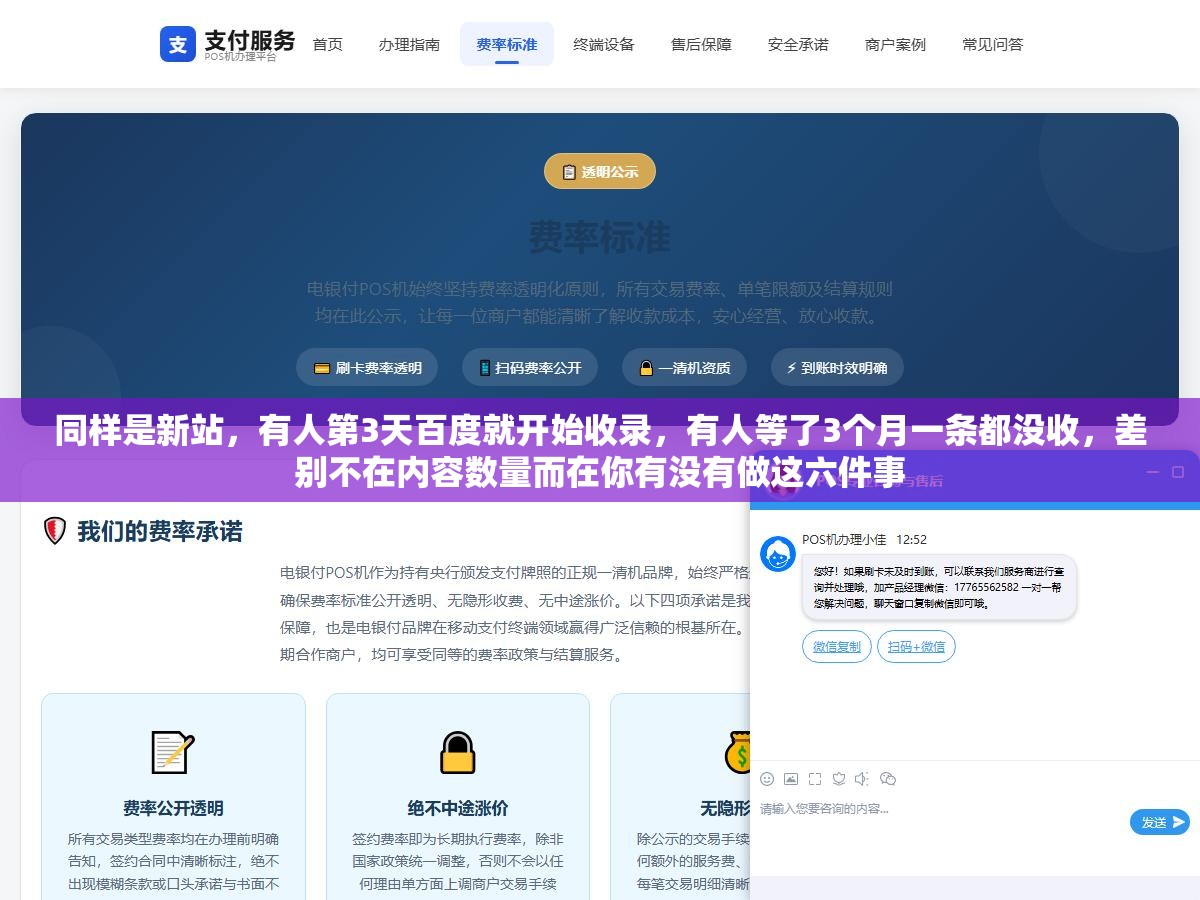This screenshot has width=1200, height=900.
Task: Click the WeChat icon in chat toolbar
Action: [888, 778]
